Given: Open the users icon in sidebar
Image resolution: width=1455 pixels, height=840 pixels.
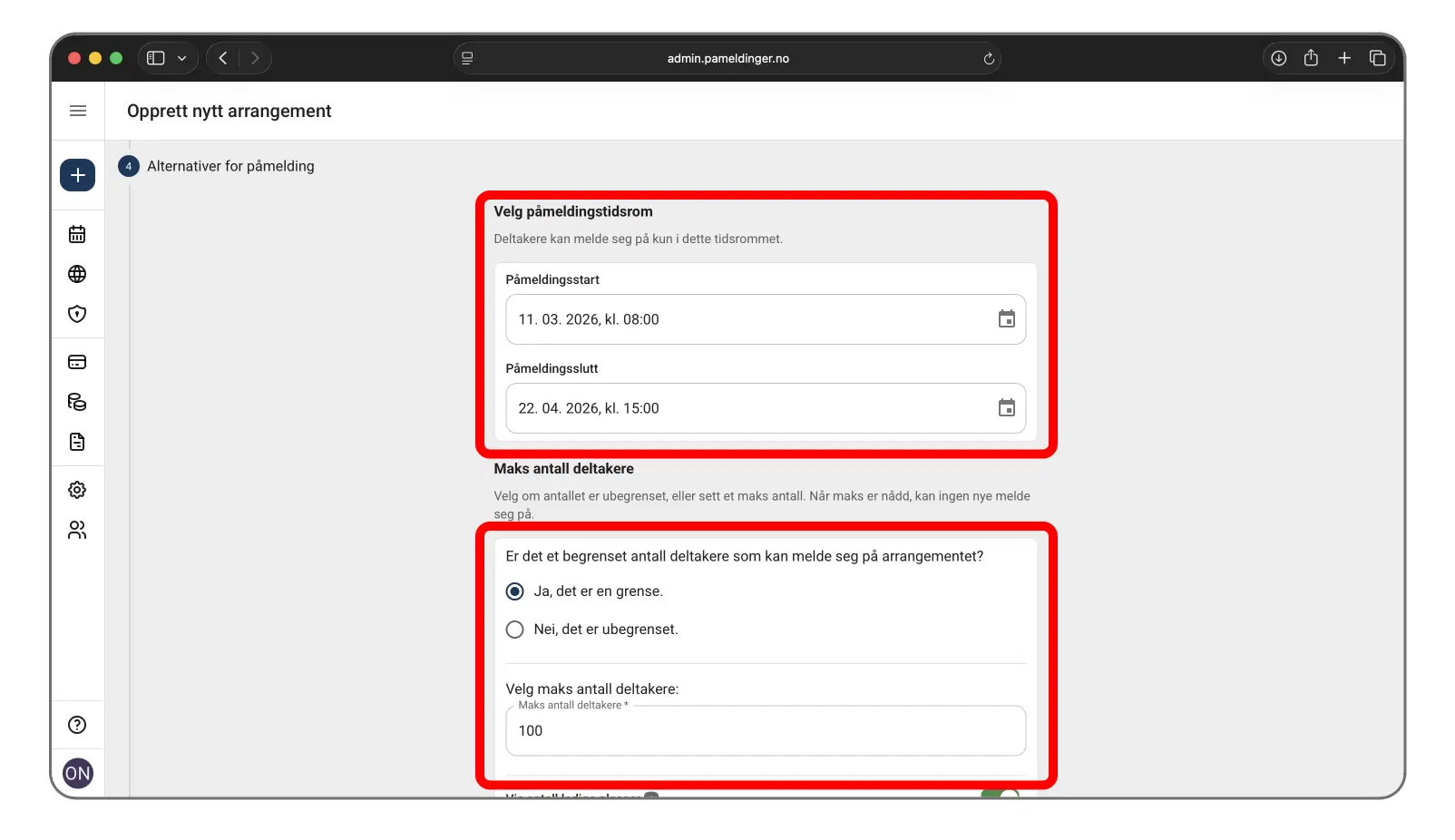Looking at the screenshot, I should click(x=77, y=530).
